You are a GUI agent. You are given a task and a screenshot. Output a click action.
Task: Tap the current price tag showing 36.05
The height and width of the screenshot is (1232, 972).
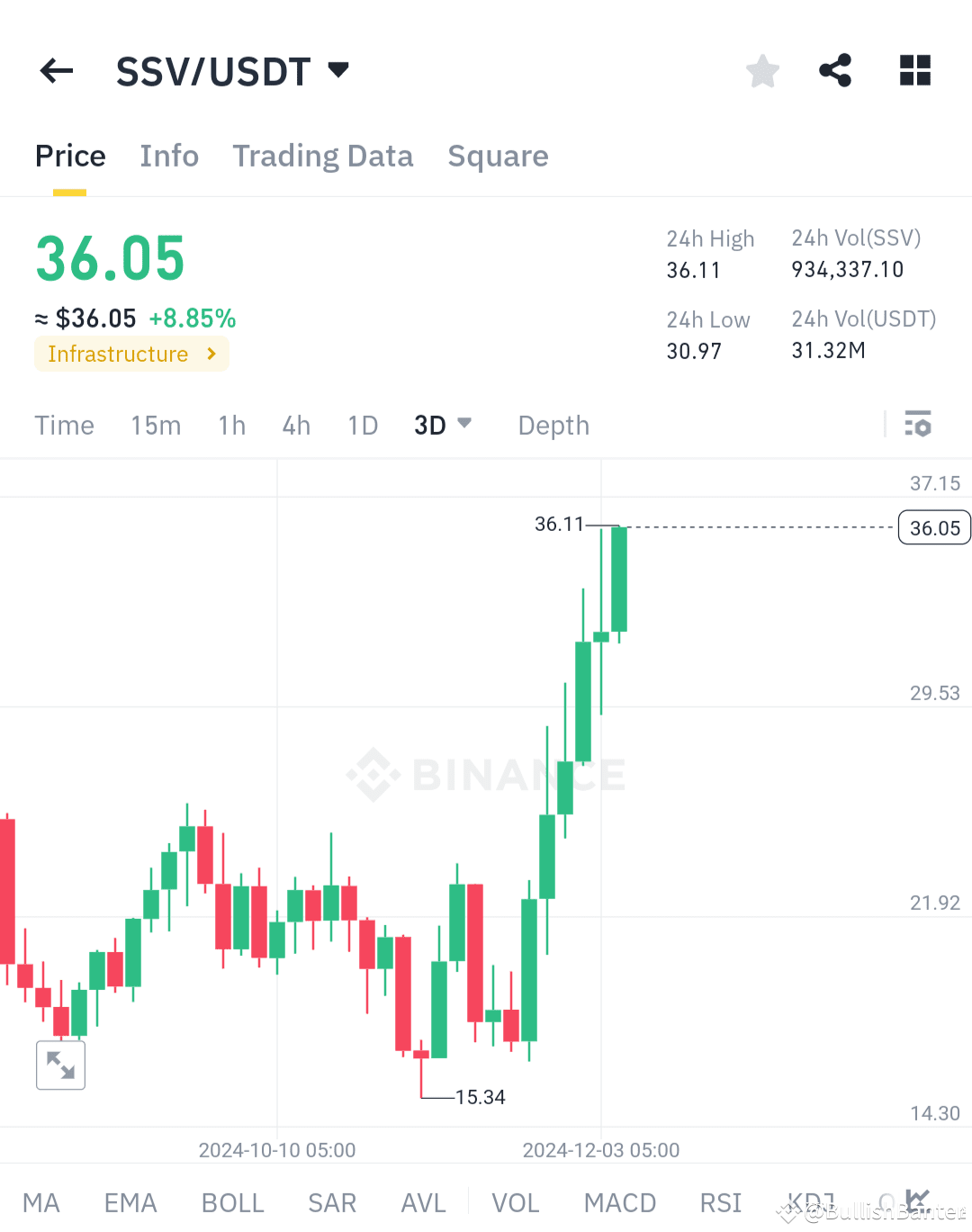(933, 527)
